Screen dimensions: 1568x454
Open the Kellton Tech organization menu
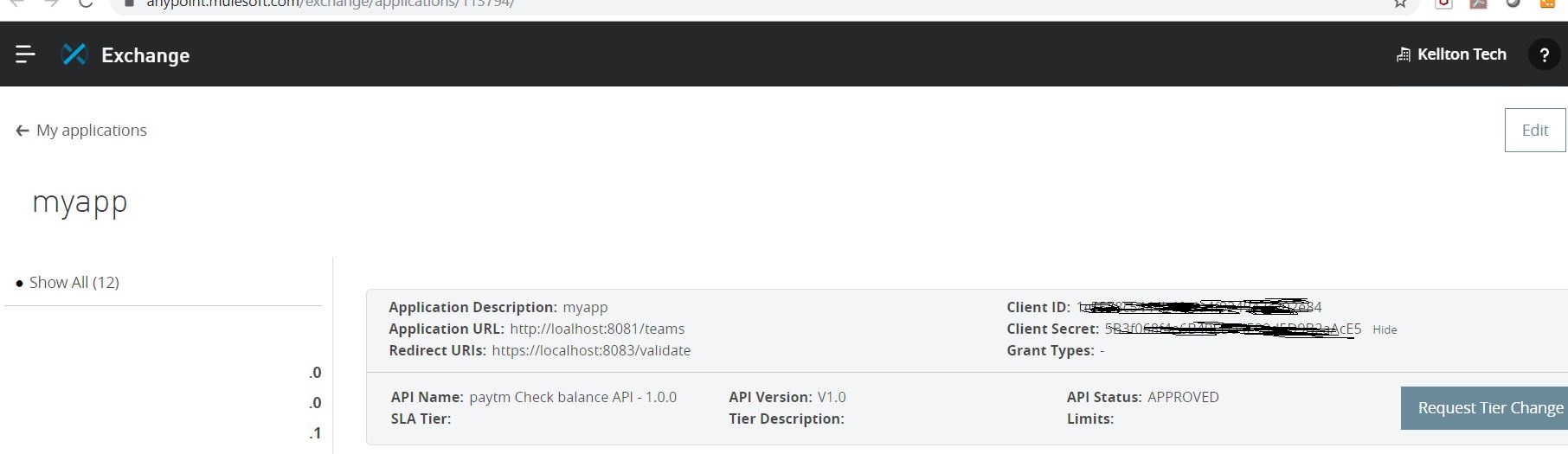(x=1461, y=54)
